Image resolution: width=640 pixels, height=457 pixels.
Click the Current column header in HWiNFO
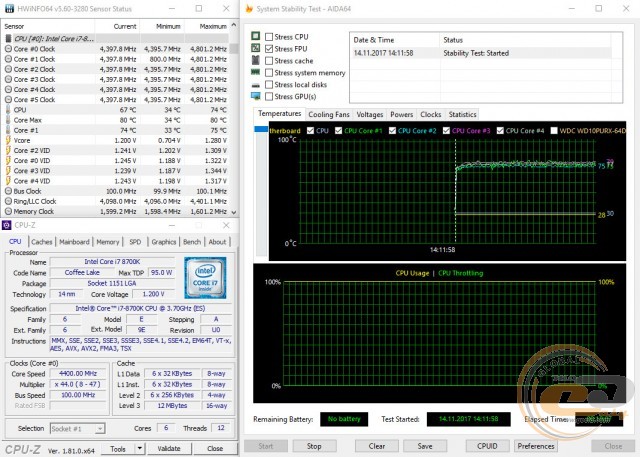pyautogui.click(x=117, y=26)
